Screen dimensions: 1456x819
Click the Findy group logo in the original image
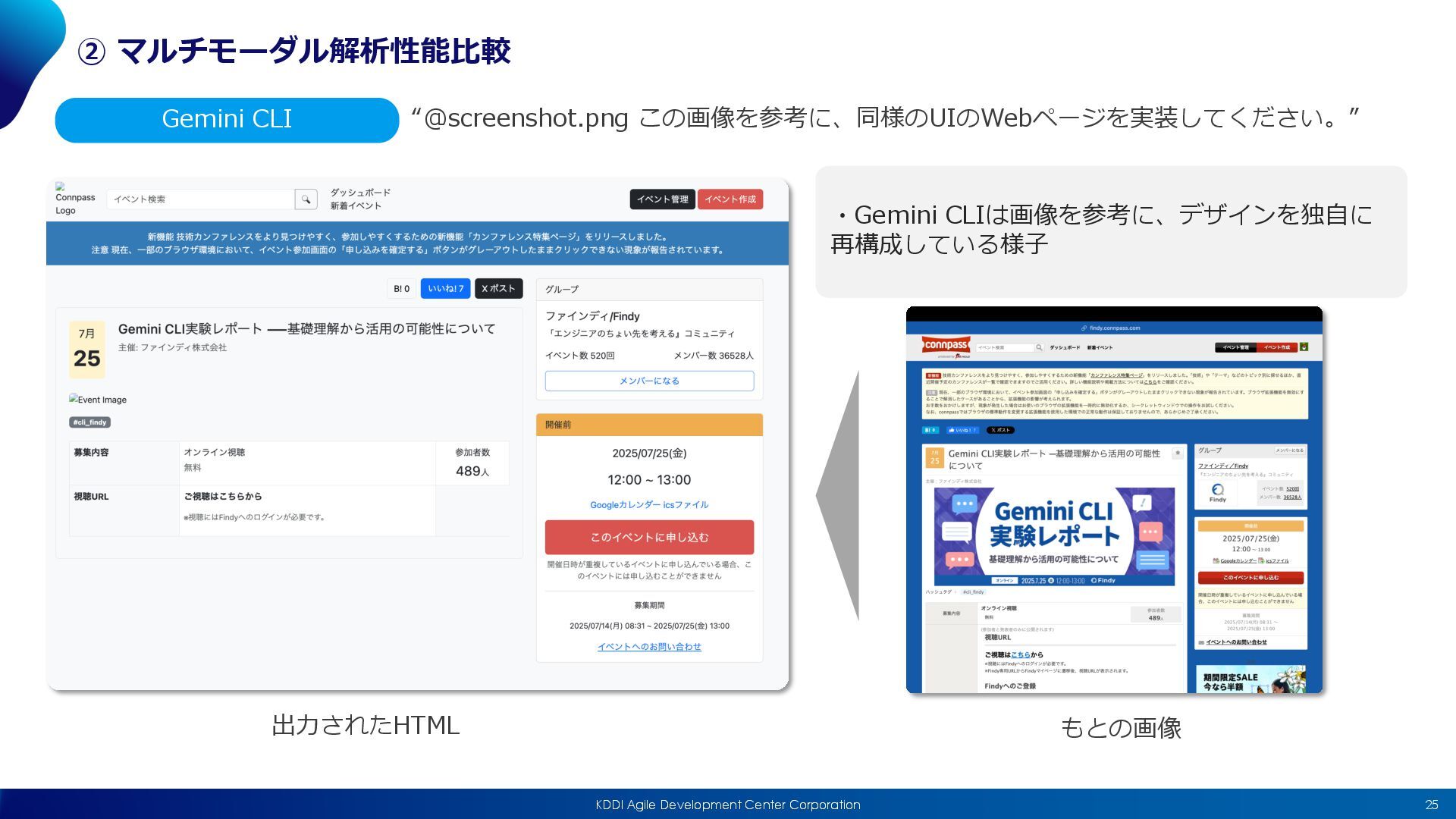(1217, 493)
